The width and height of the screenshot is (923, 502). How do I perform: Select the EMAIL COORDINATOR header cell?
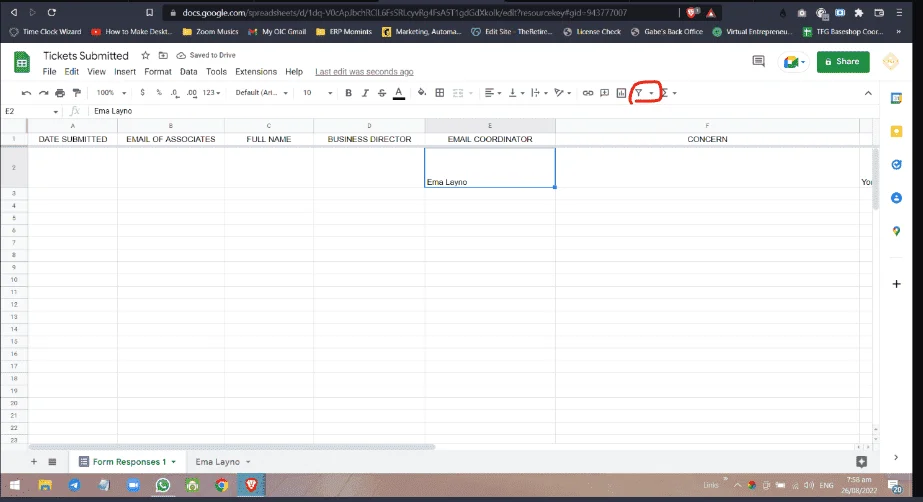(490, 139)
